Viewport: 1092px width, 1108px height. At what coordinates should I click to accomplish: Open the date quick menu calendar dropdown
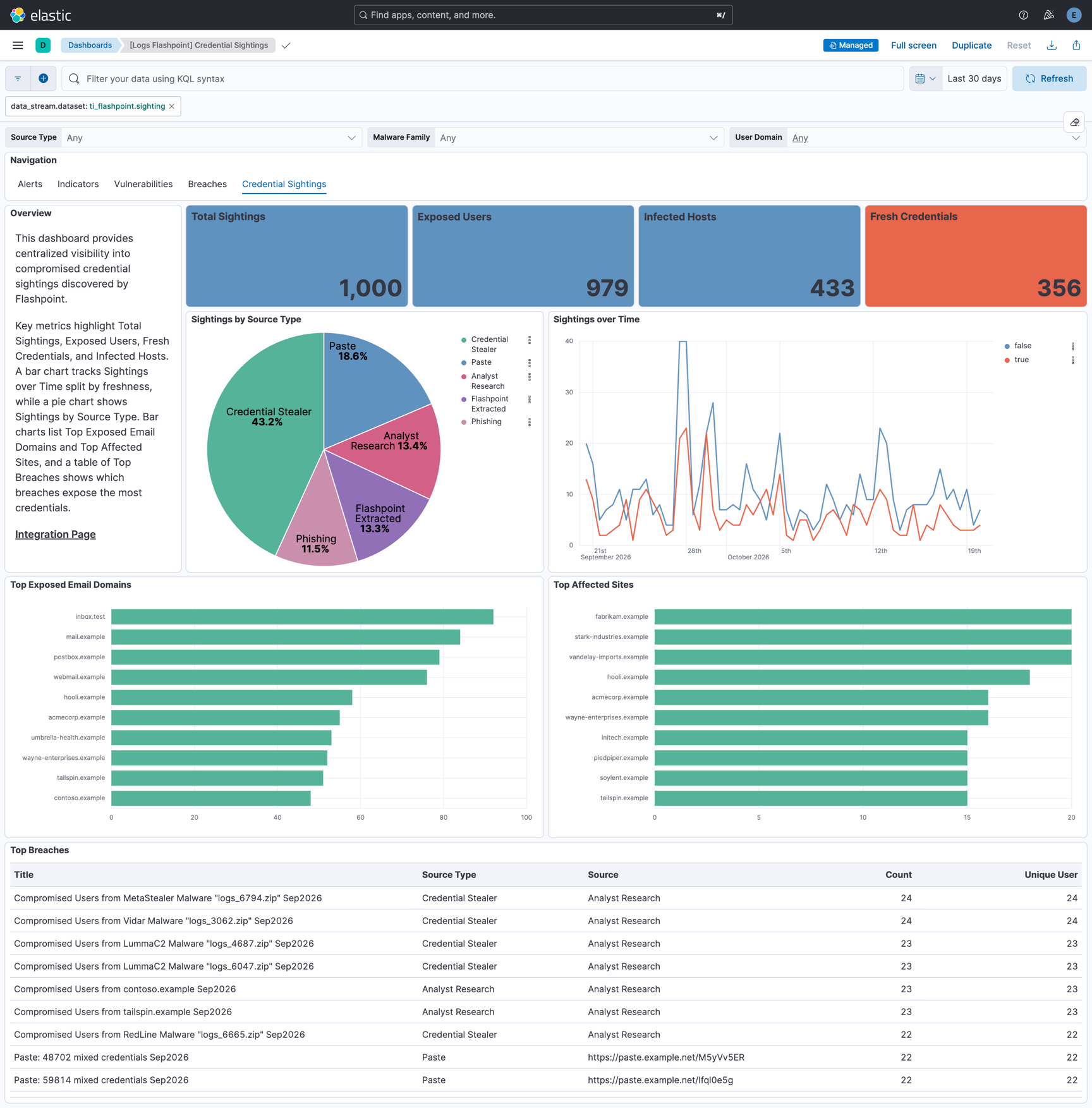tap(926, 78)
